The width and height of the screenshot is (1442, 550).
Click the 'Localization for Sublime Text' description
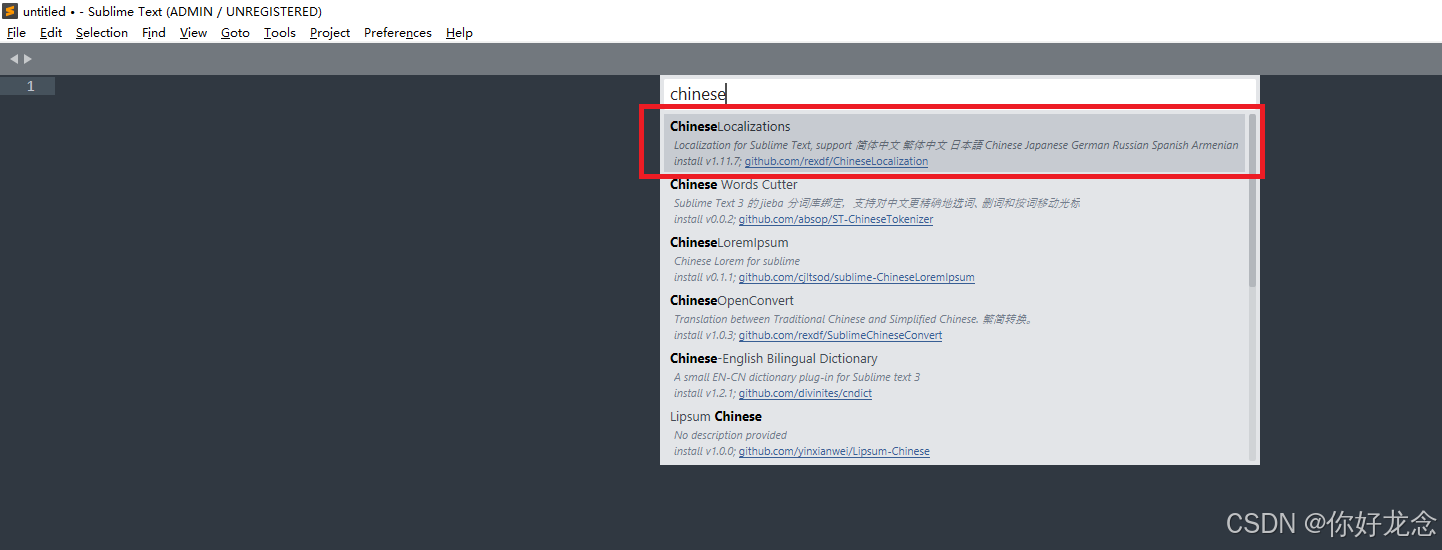[956, 145]
